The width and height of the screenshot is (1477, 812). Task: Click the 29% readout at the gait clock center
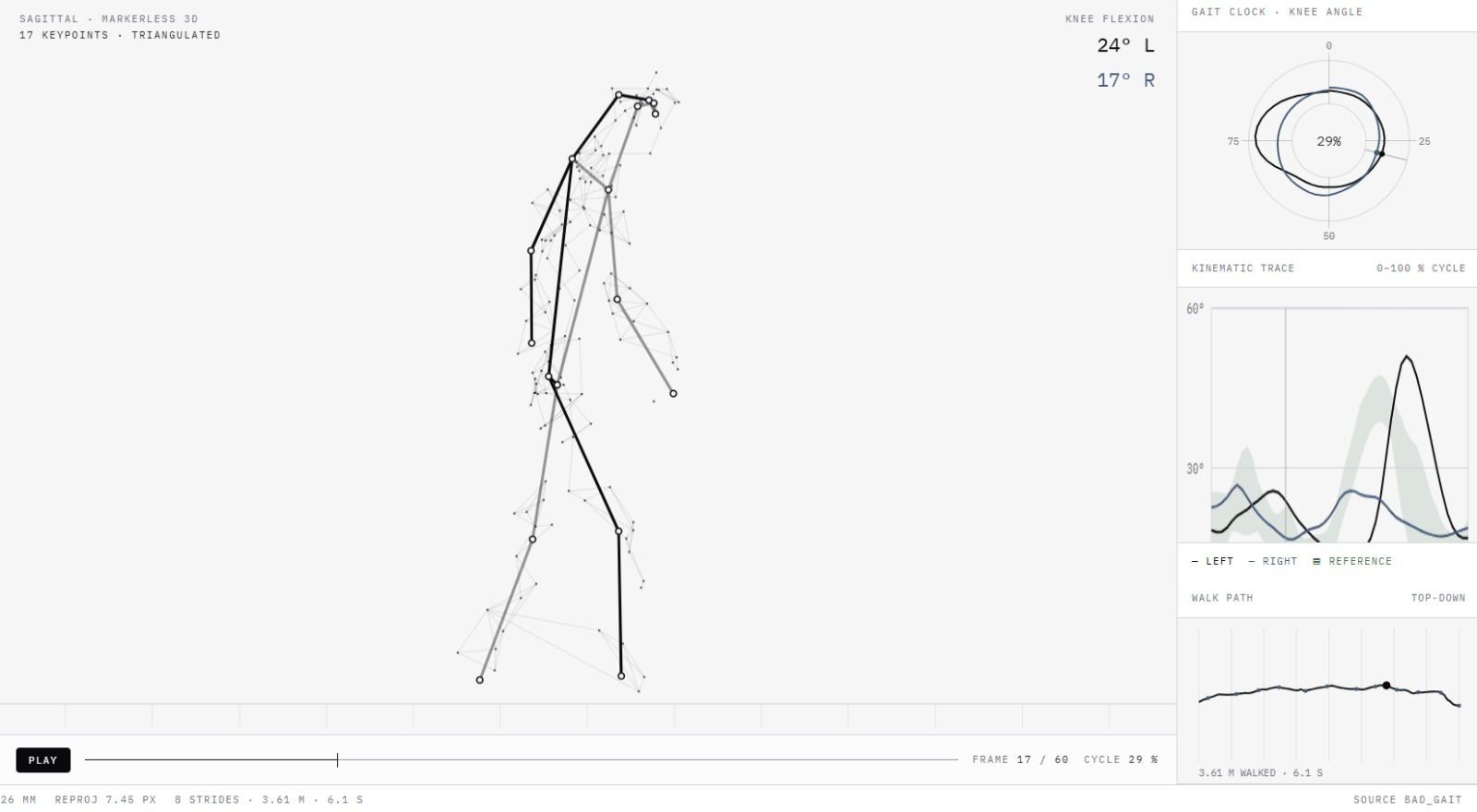[x=1329, y=141]
